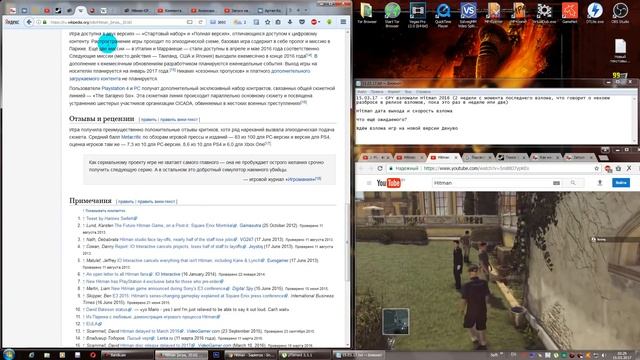Viewport: 640px width, 360px height.
Task: Click Firefox page vertical scrollbar
Action: [348, 188]
